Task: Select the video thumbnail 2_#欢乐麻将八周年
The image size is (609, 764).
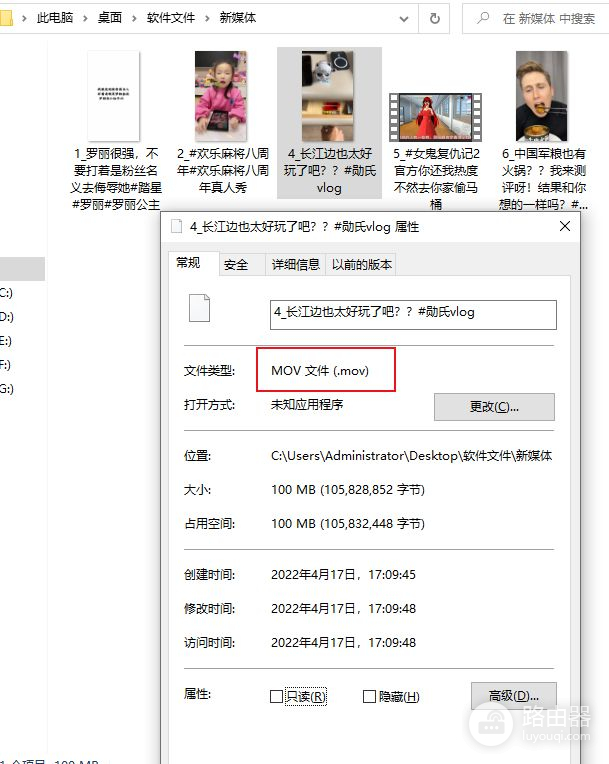Action: pyautogui.click(x=221, y=96)
